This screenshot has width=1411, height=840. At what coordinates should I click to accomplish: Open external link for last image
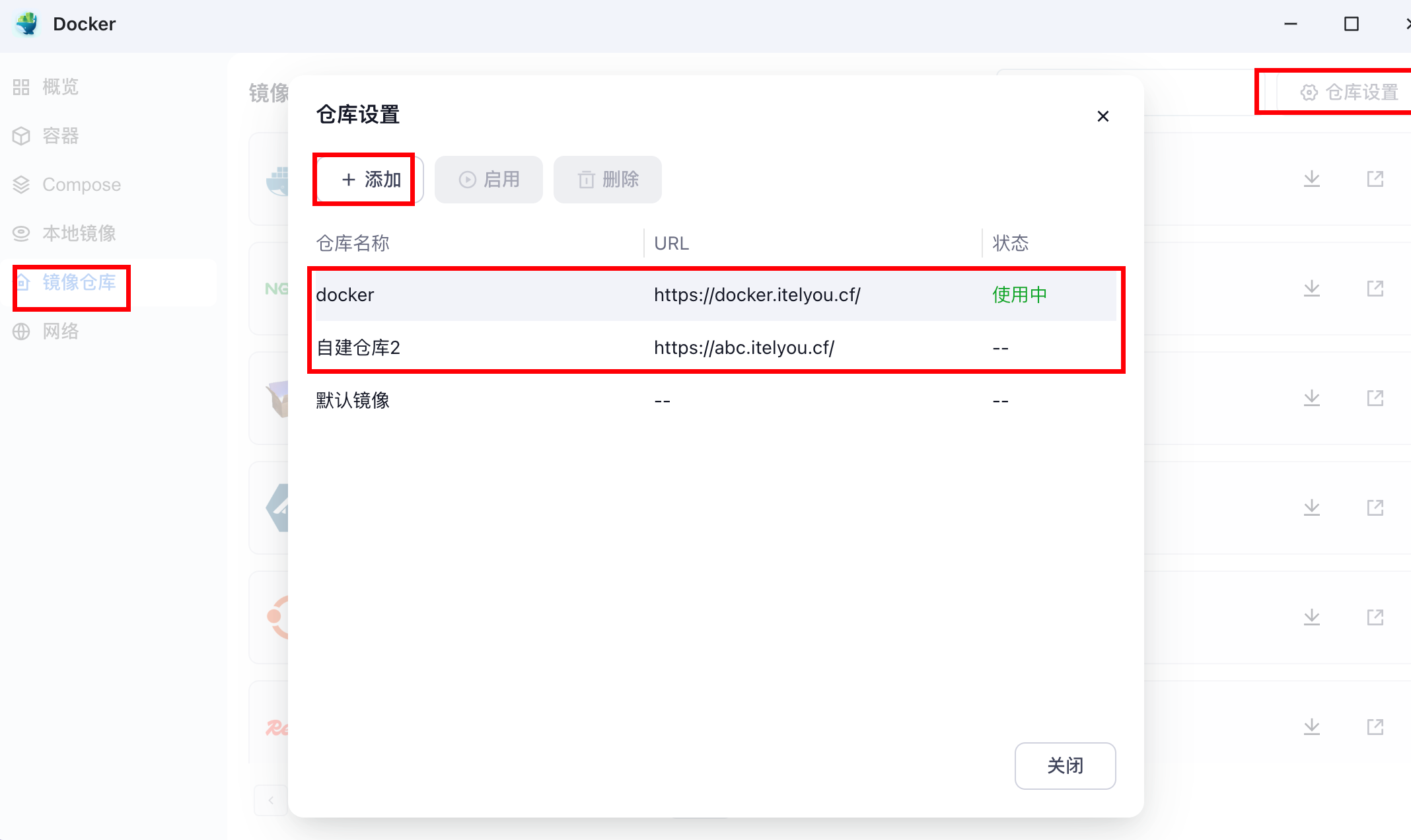point(1375,727)
